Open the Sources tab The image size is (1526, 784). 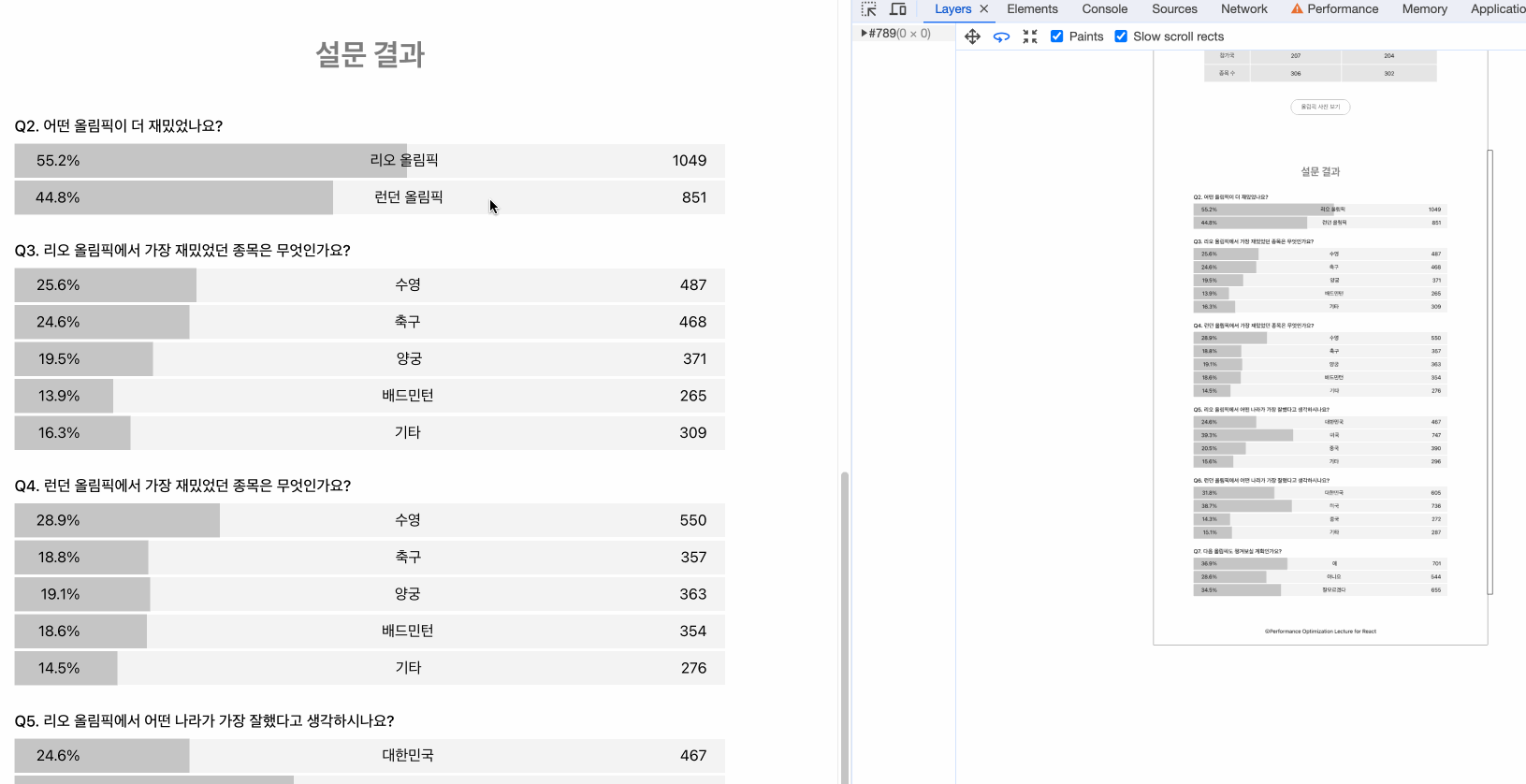pyautogui.click(x=1174, y=9)
